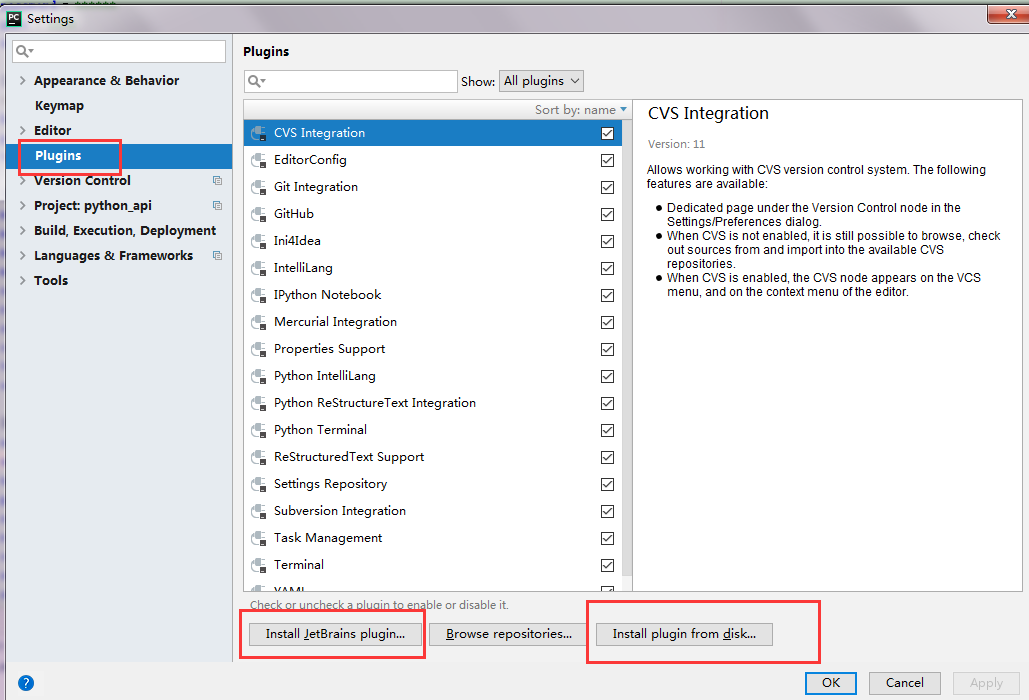The width and height of the screenshot is (1029, 700).
Task: Open help via the question mark icon
Action: click(26, 683)
